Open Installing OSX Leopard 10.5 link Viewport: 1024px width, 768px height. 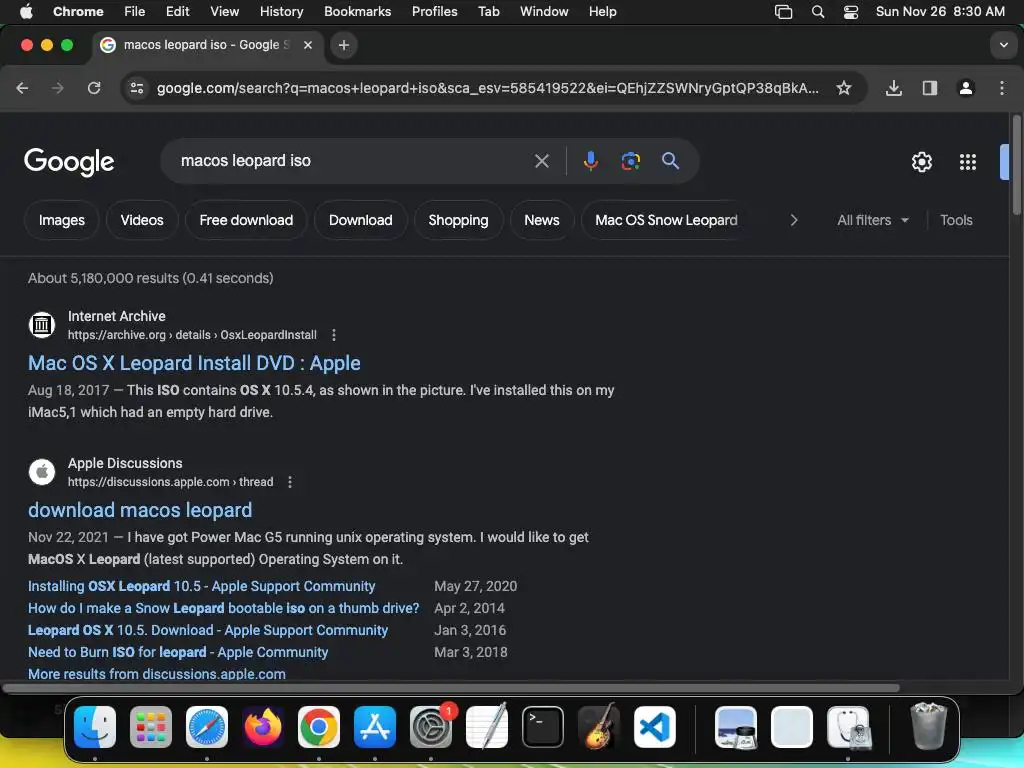point(201,586)
